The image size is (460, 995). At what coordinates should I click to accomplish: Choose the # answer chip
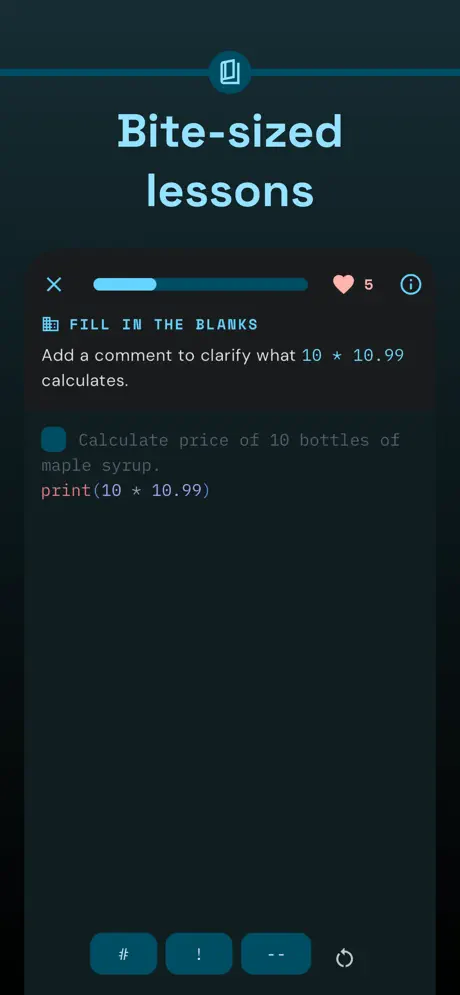tap(124, 953)
